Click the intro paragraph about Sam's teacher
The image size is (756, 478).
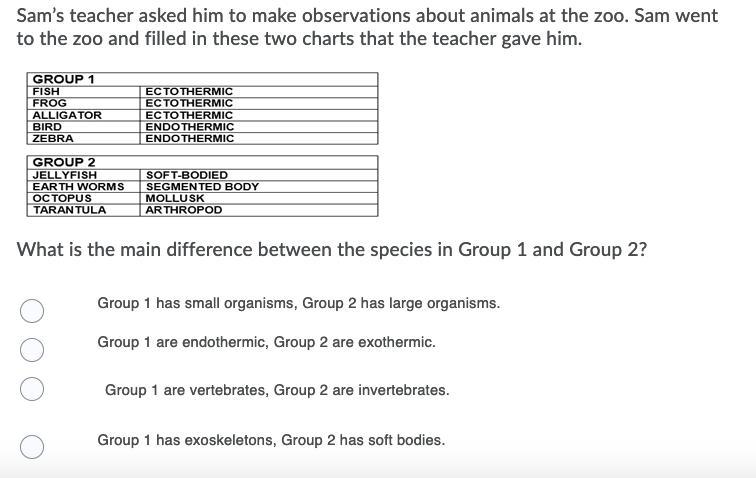click(367, 27)
